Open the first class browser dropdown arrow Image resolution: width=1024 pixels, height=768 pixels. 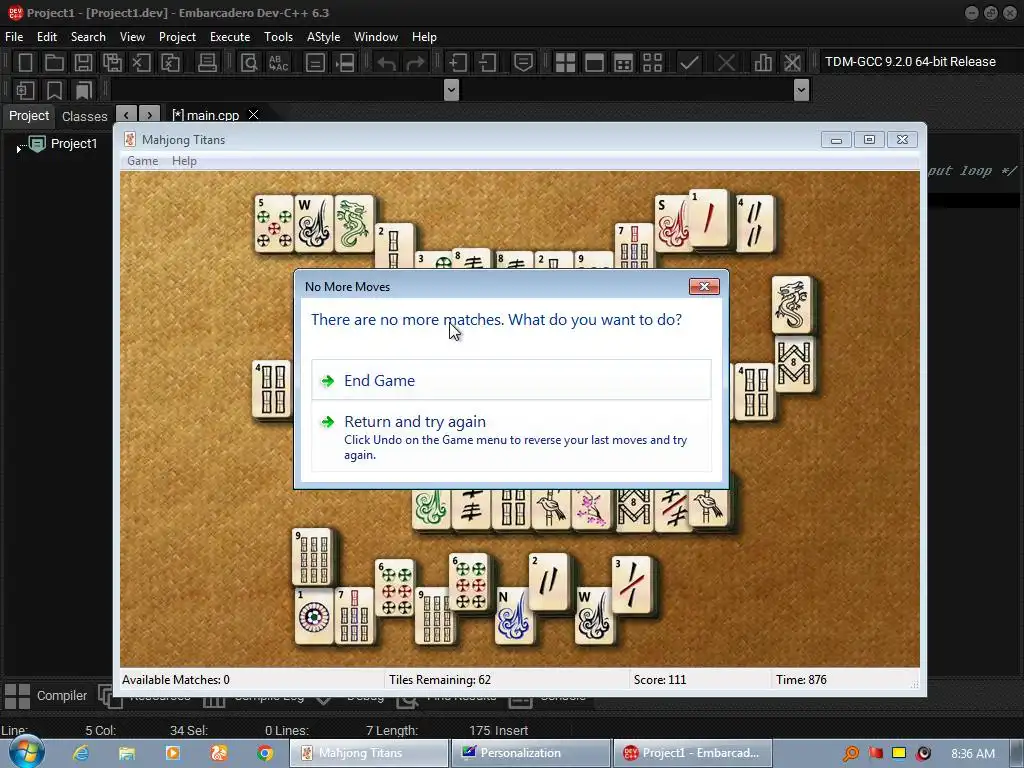pos(451,89)
